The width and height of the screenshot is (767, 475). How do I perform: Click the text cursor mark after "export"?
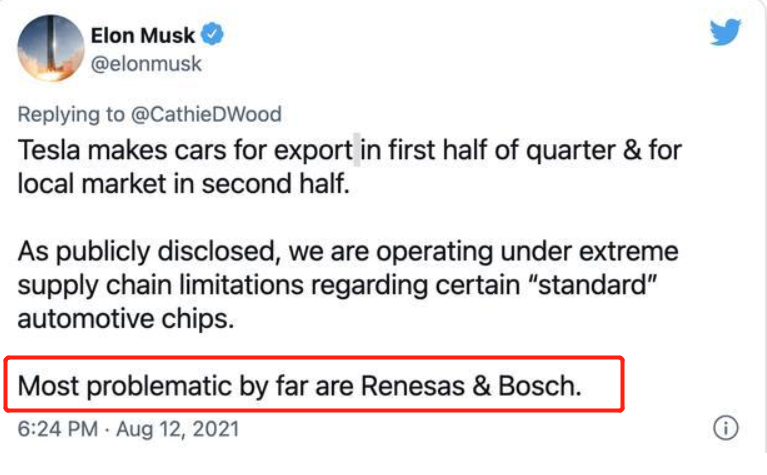[x=357, y=150]
